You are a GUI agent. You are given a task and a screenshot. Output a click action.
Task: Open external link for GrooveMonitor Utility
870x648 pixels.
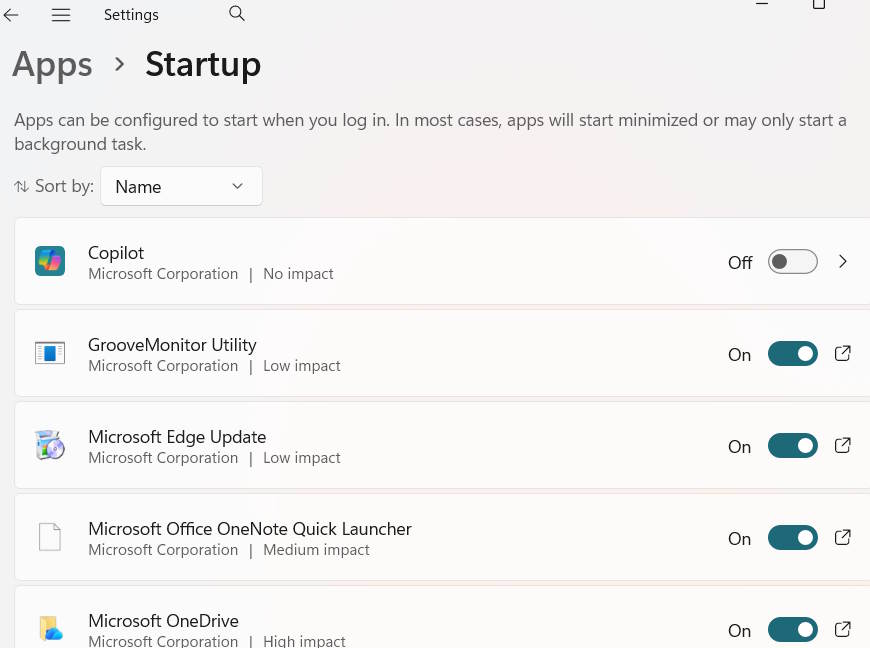pos(843,353)
